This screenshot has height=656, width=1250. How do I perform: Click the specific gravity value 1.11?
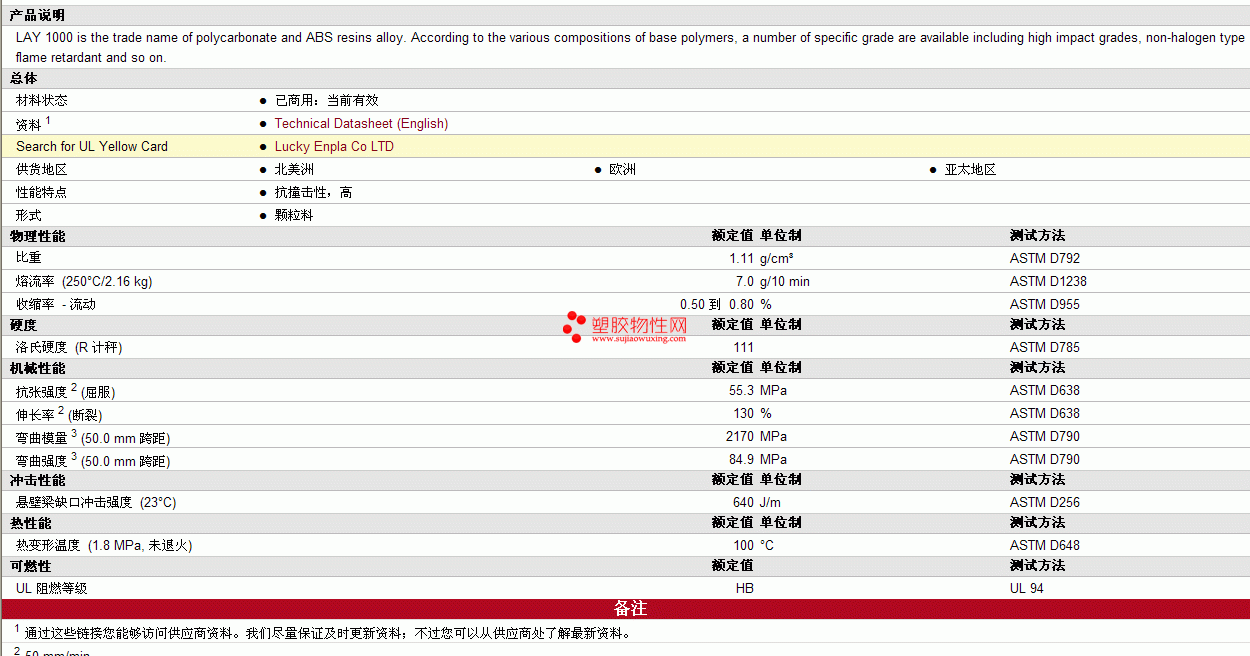(741, 259)
